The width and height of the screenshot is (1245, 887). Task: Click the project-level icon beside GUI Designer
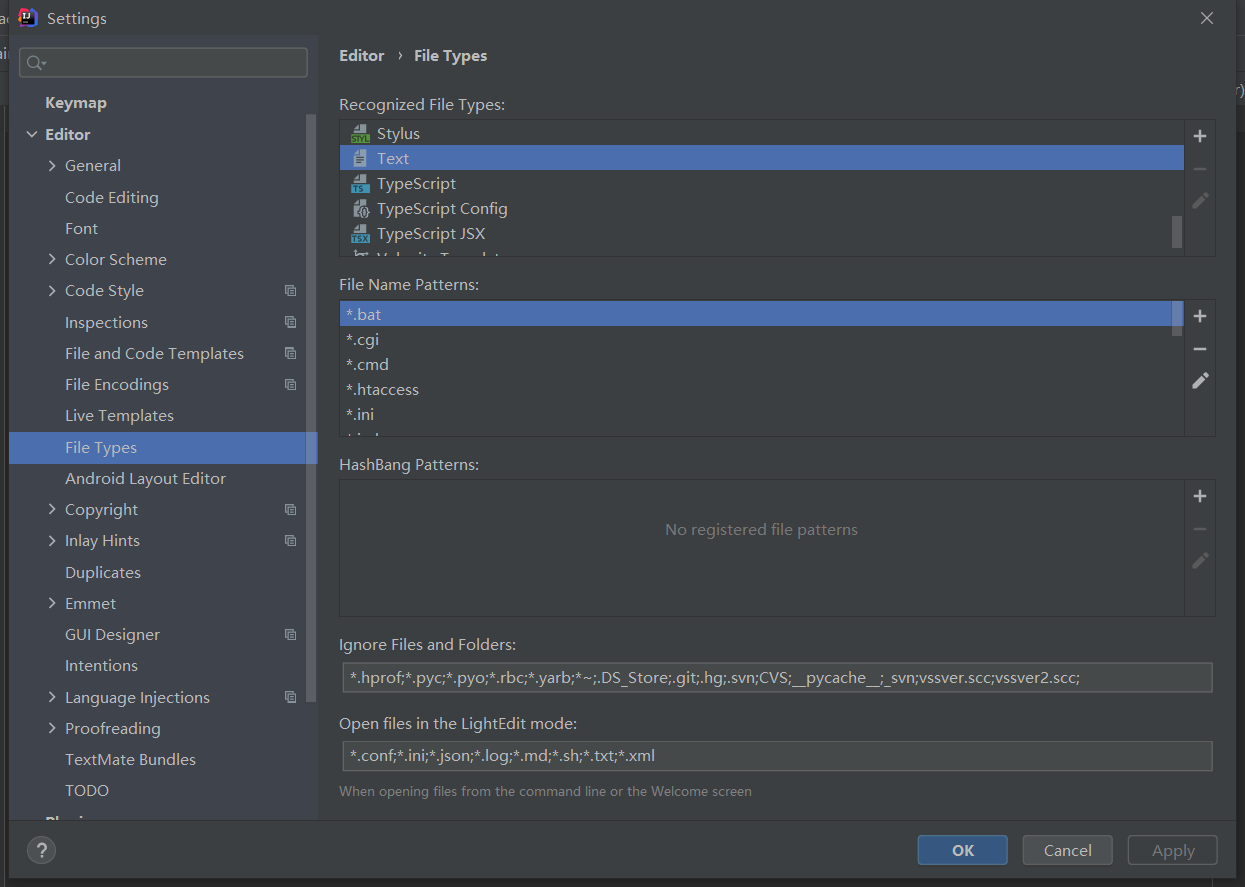(290, 635)
